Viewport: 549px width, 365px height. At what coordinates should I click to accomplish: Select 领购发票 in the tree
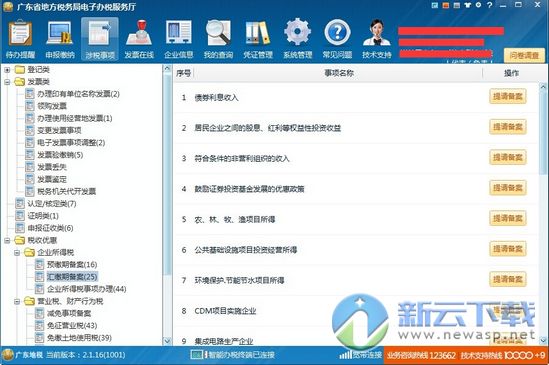pos(52,106)
